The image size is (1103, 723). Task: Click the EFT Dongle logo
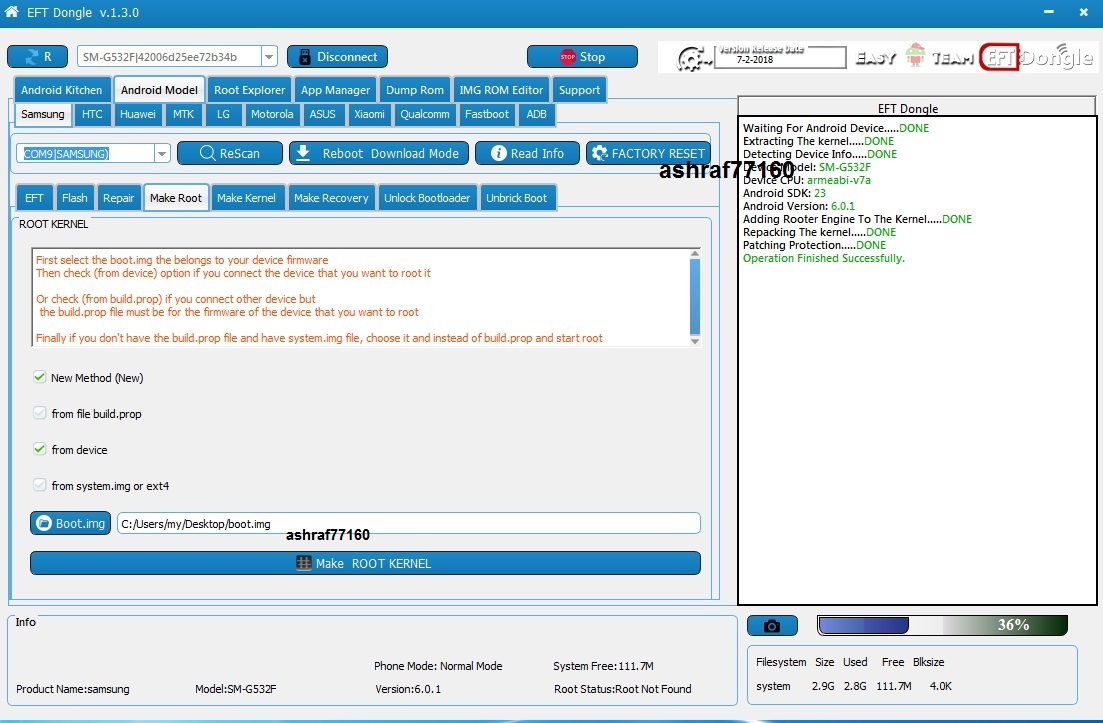(x=1037, y=57)
